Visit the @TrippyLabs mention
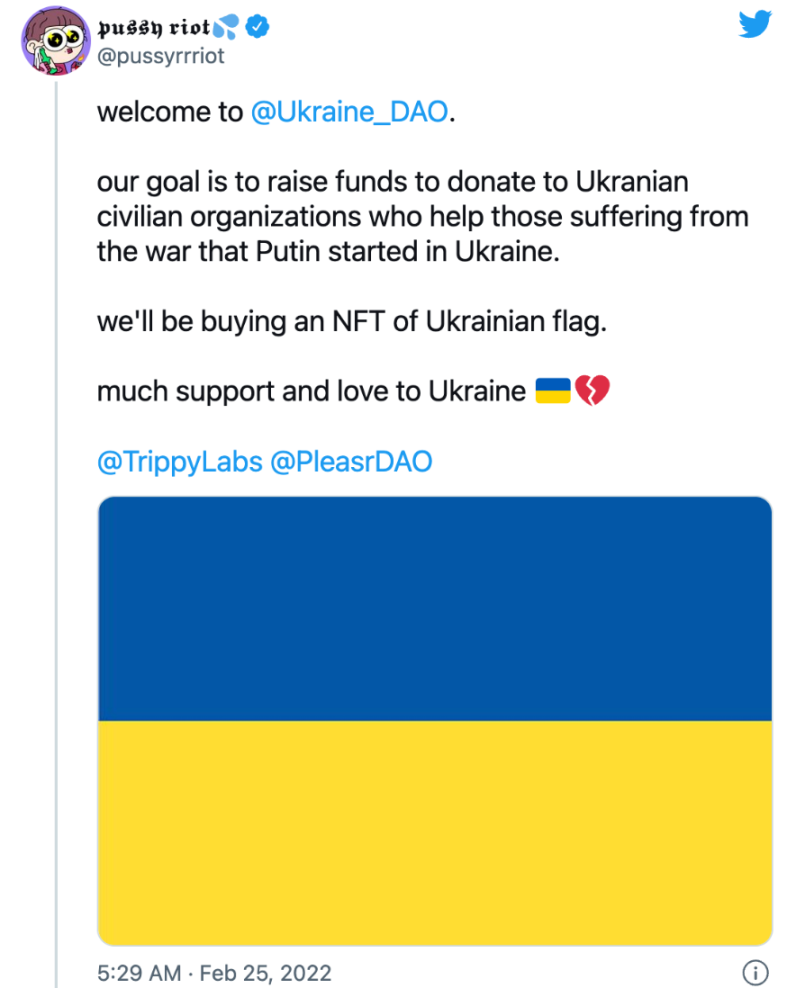 coord(179,462)
